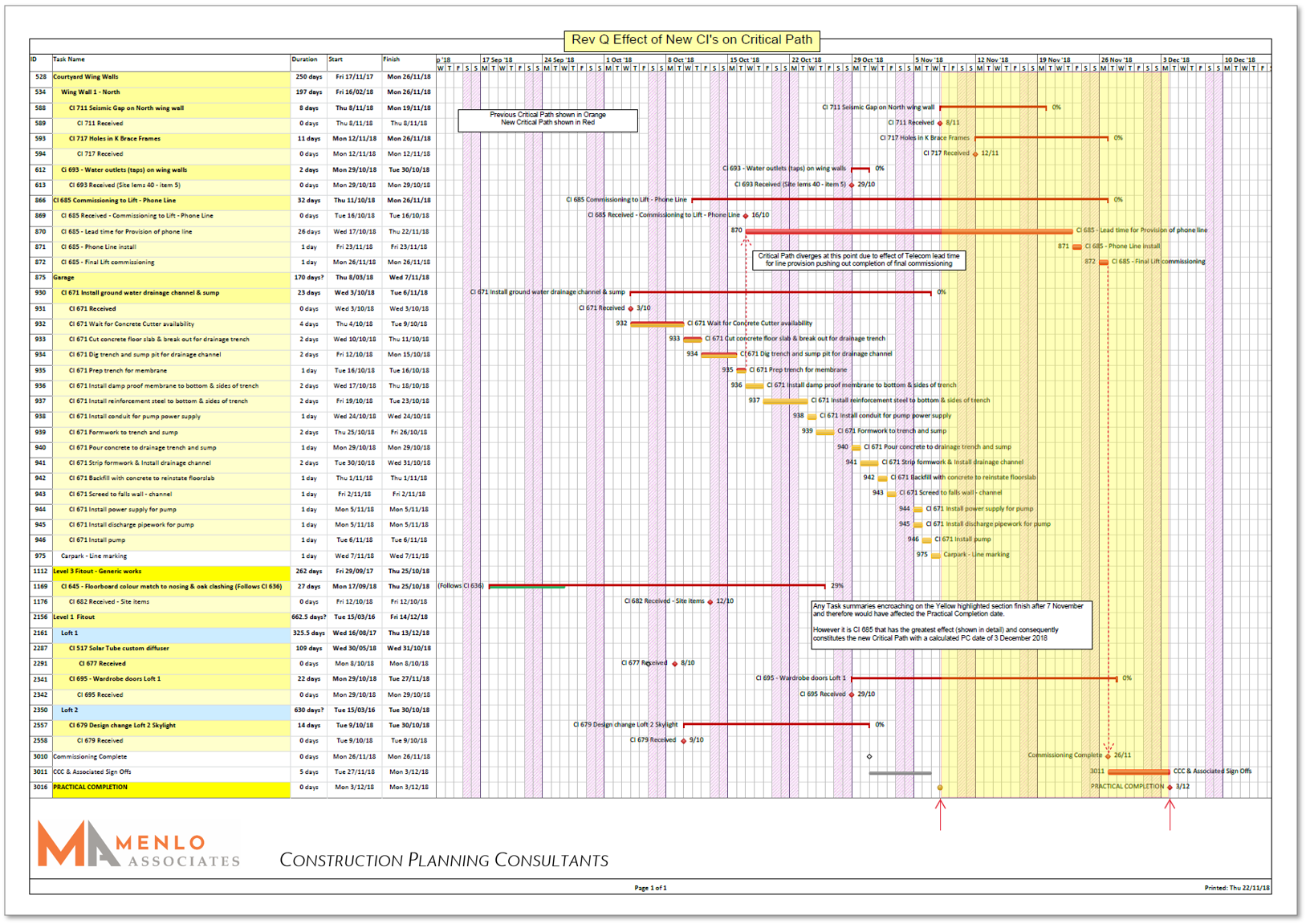Click the PRACTICAL COMPLETION 3/12 milestone diamond

pyautogui.click(x=1170, y=787)
